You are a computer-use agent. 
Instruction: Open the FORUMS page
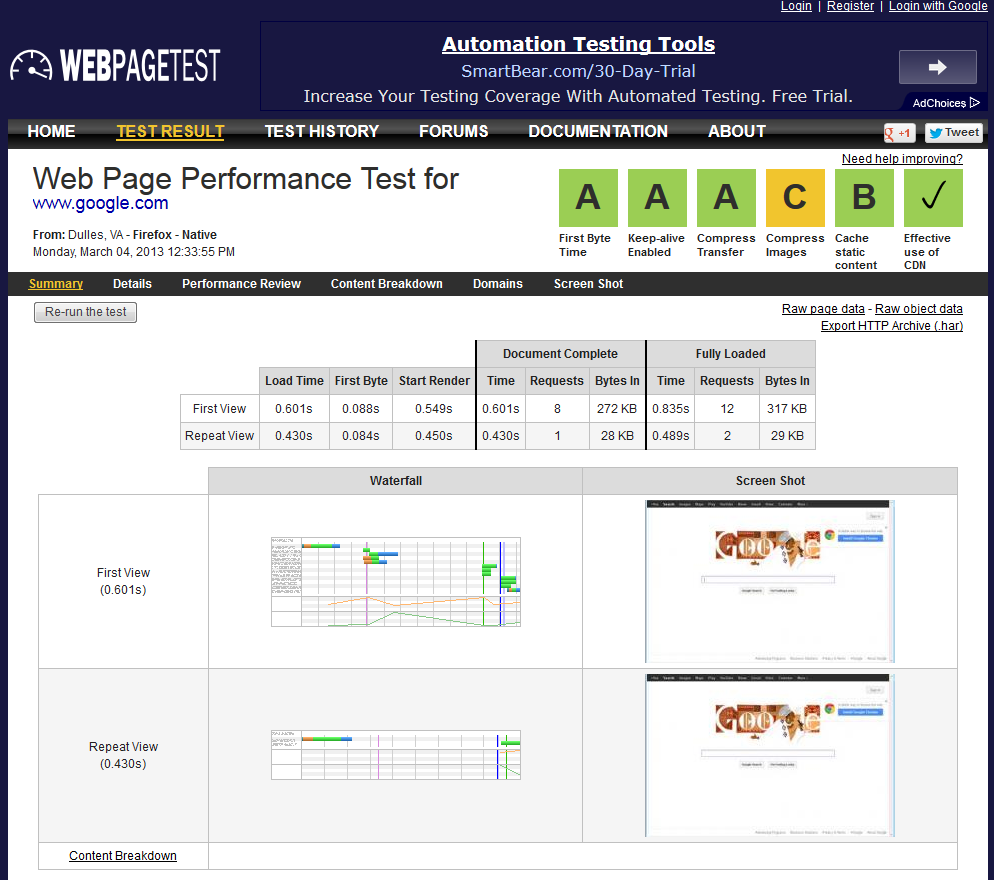pos(453,131)
